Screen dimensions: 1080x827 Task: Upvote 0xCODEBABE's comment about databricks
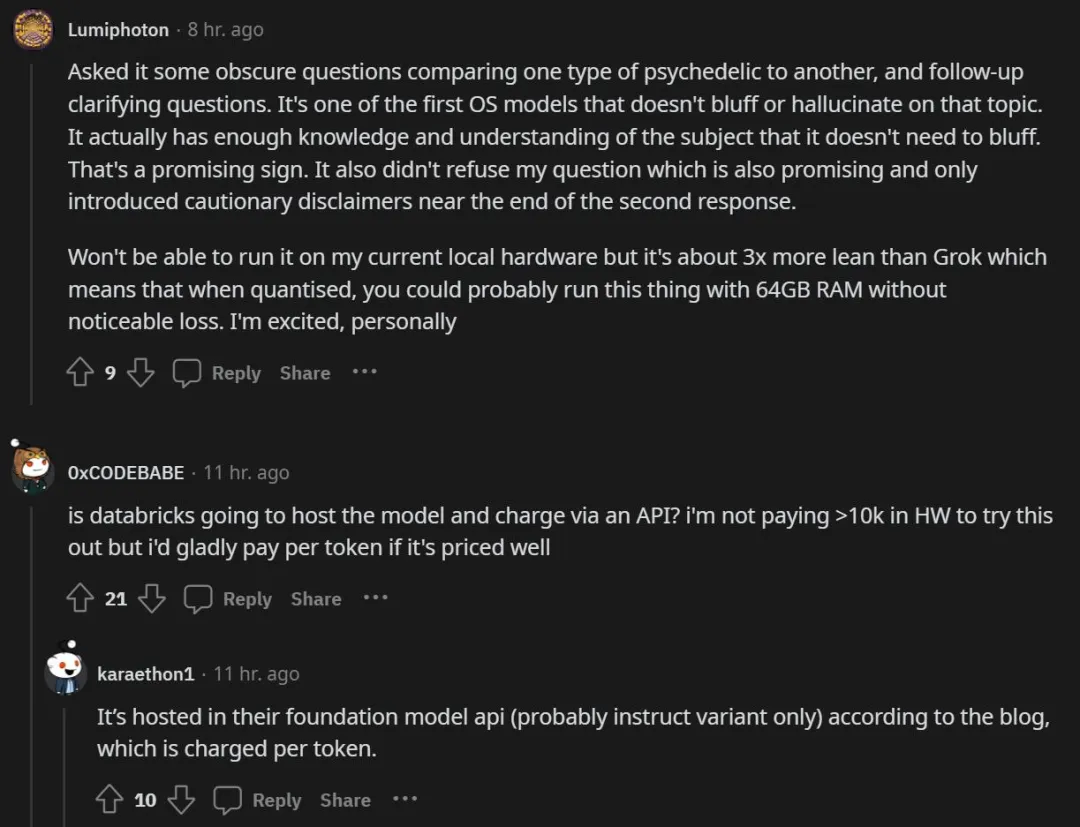(80, 598)
